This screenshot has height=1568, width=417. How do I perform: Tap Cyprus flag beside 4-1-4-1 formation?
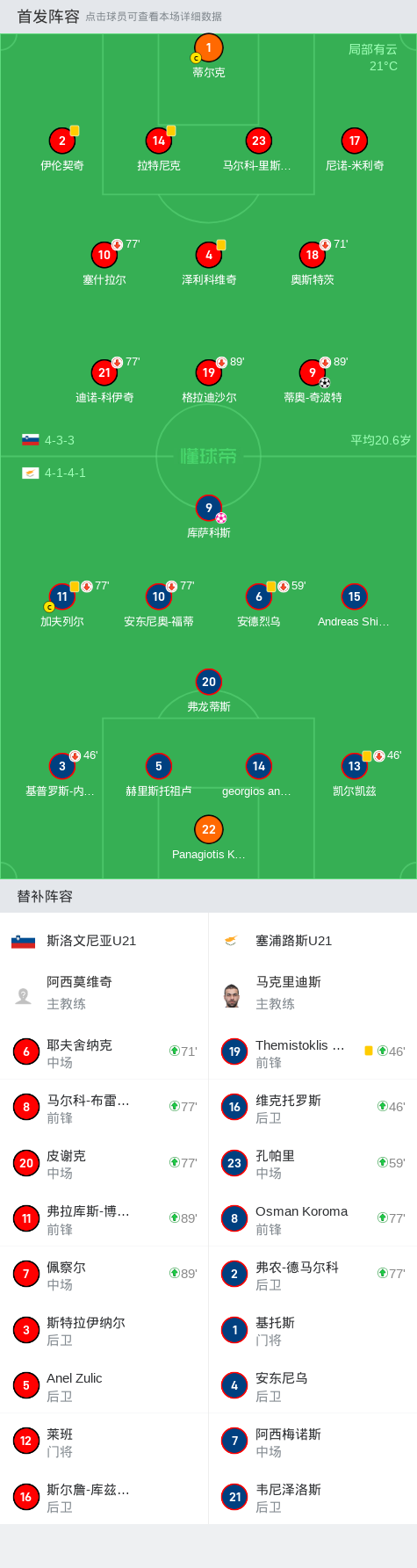(31, 473)
